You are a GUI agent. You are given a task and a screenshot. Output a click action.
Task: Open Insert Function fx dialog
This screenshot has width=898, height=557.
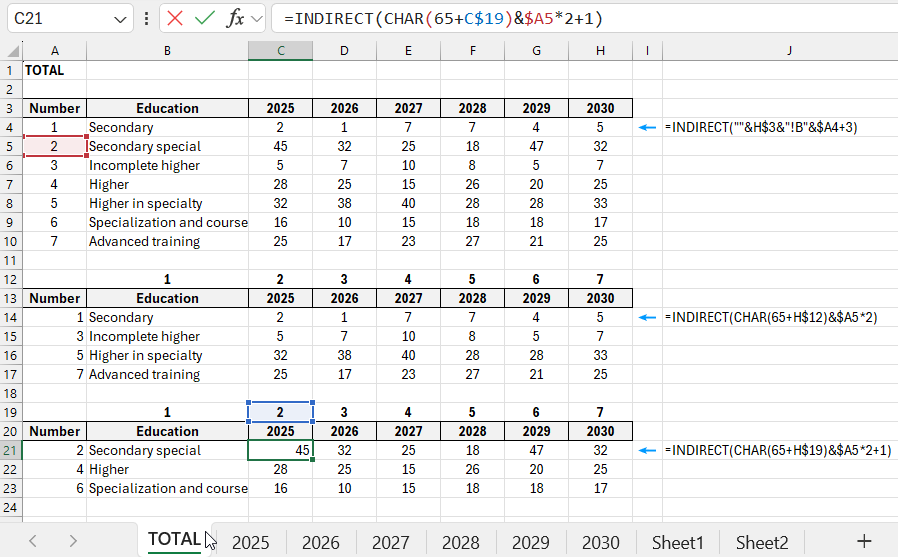(x=235, y=18)
